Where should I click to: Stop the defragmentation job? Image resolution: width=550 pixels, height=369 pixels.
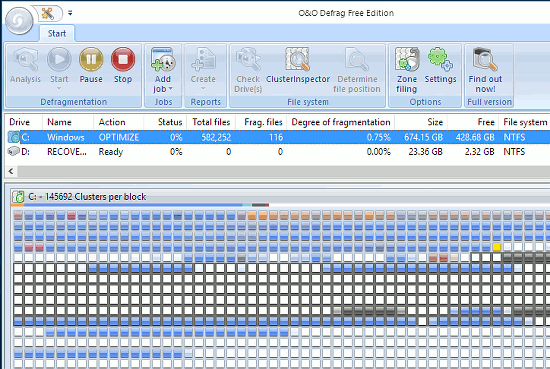(x=123, y=65)
